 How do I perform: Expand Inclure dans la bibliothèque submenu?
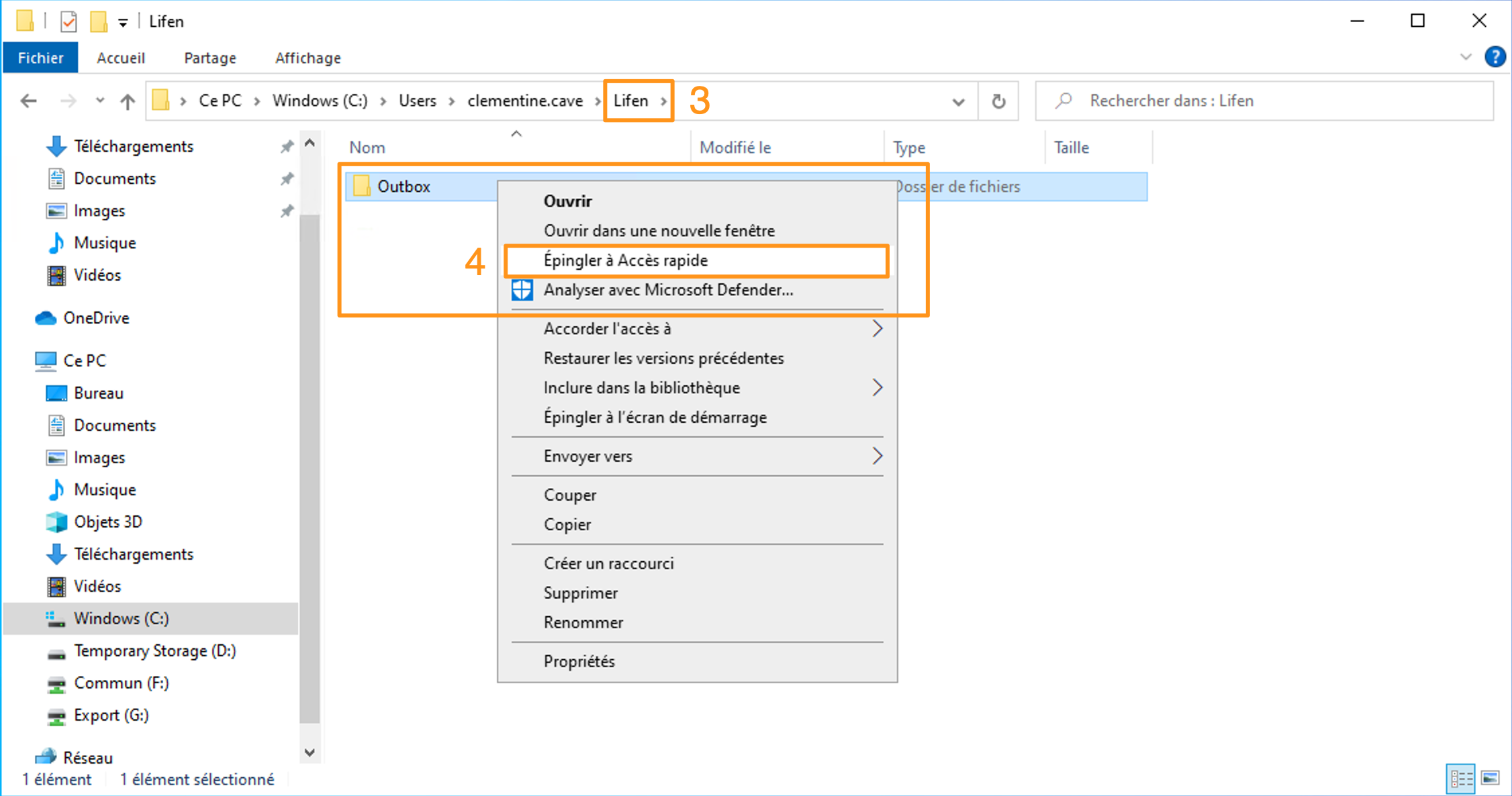point(697,388)
